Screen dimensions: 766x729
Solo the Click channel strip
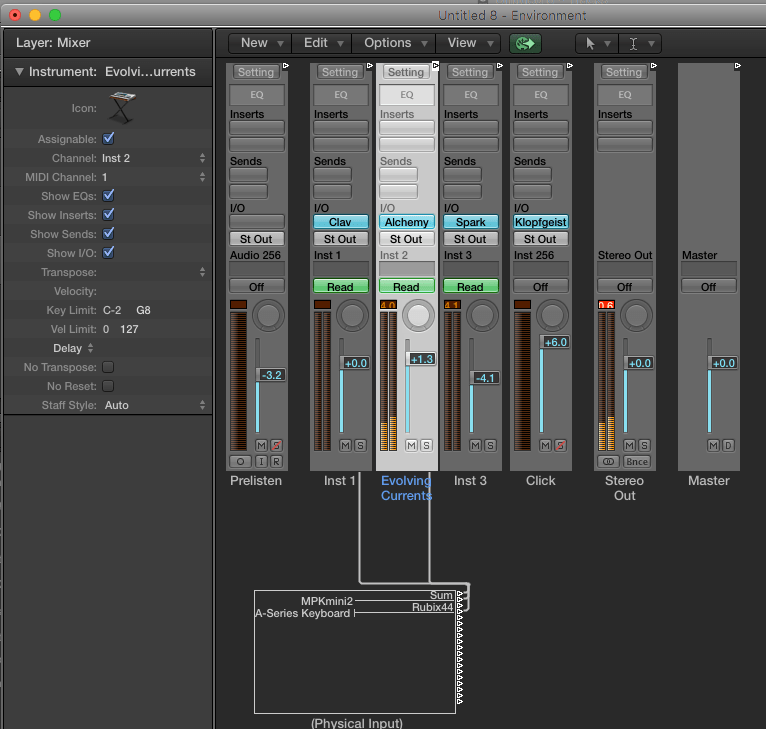coord(561,445)
